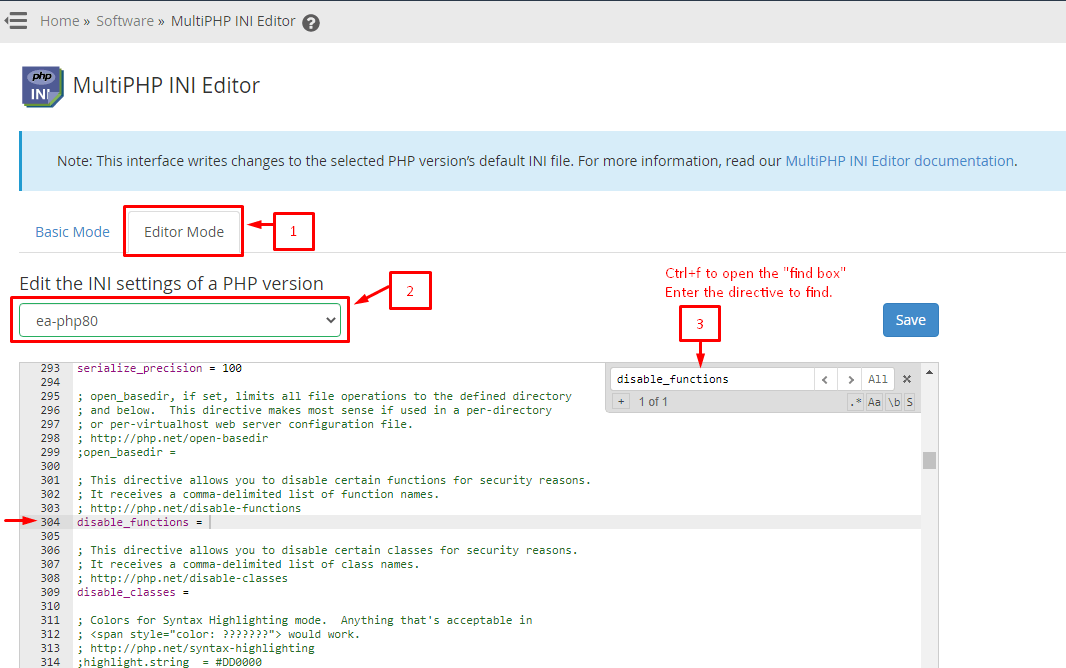The height and width of the screenshot is (668, 1066).
Task: Click the ;open_basedir = line
Action: point(126,452)
